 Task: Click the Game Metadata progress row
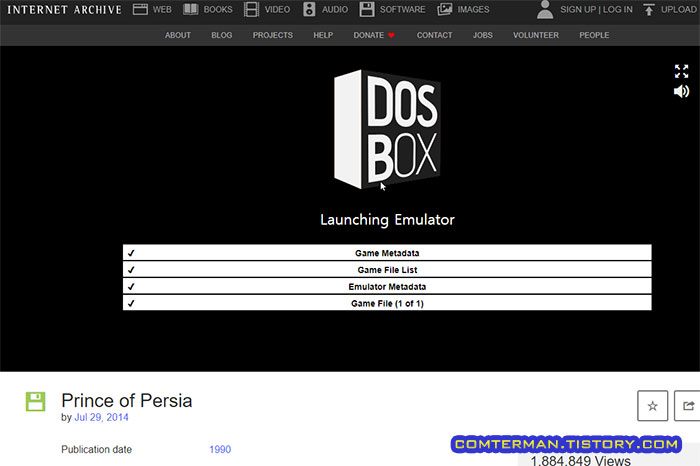pyautogui.click(x=387, y=253)
